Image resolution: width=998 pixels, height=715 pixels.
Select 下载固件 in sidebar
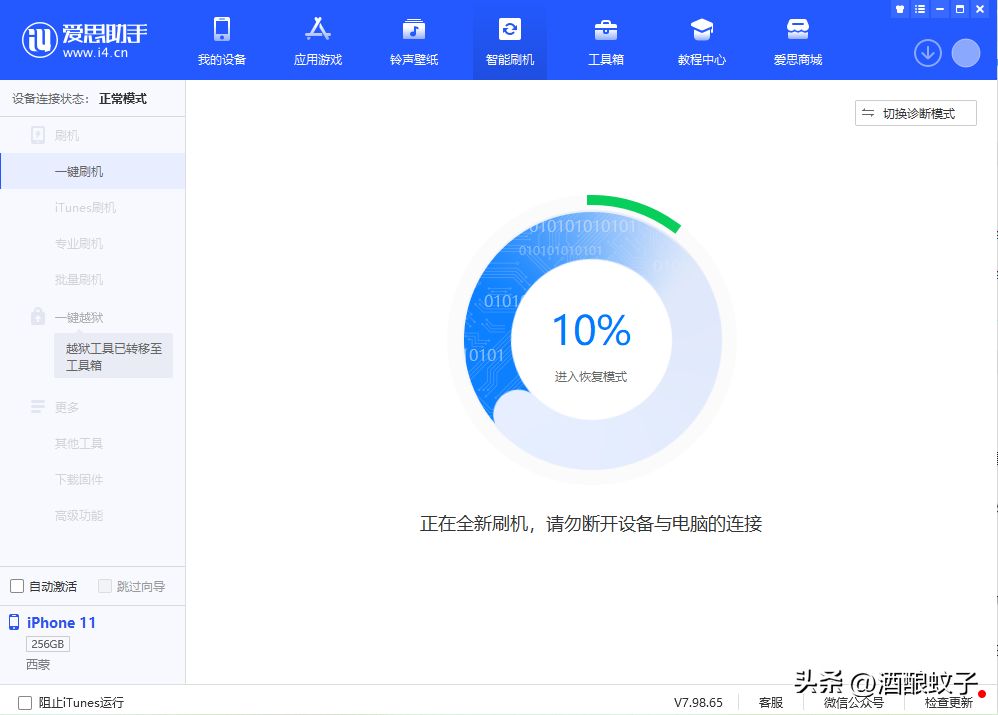click(79, 479)
